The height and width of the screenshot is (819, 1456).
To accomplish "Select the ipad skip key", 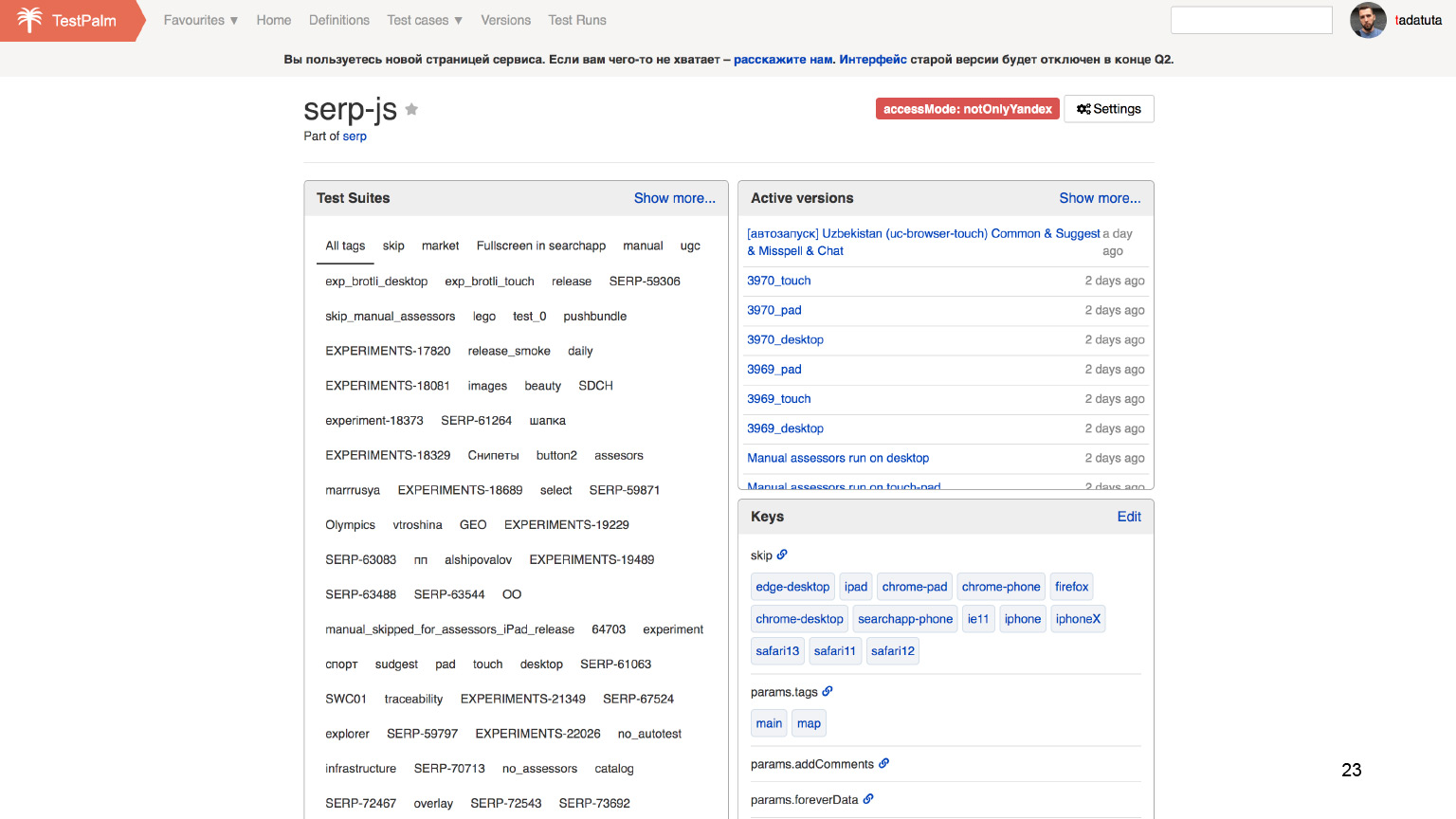I will [x=856, y=587].
